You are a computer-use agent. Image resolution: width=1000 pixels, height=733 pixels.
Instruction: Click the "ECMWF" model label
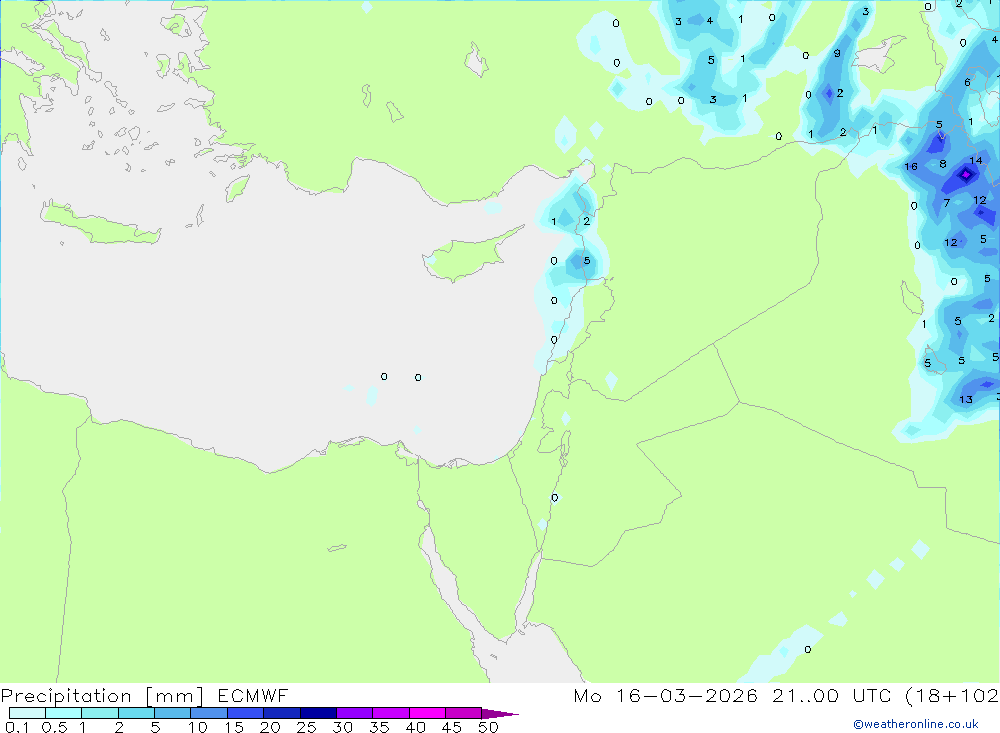coord(253,695)
